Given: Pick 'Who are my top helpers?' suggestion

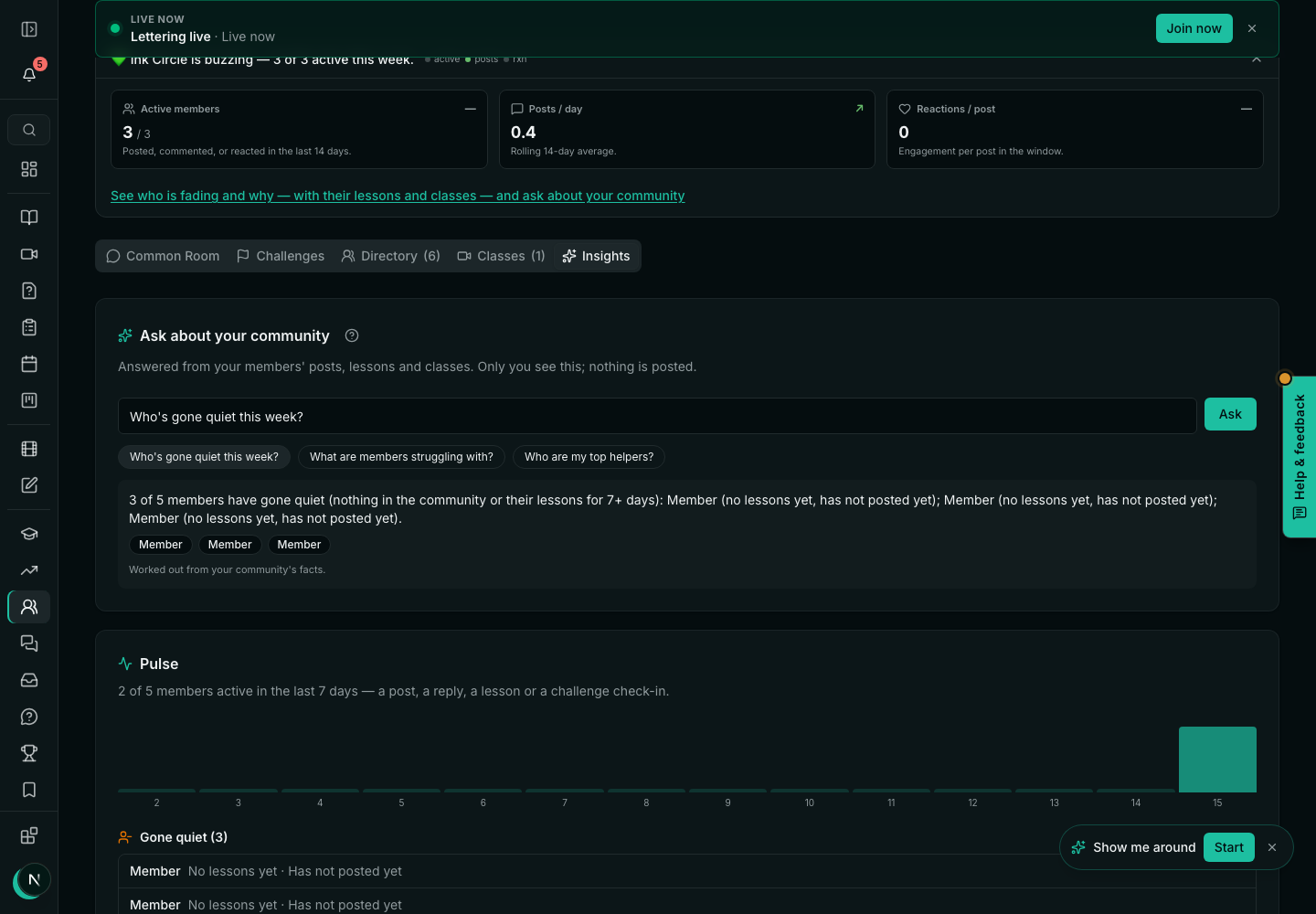Looking at the screenshot, I should (589, 457).
